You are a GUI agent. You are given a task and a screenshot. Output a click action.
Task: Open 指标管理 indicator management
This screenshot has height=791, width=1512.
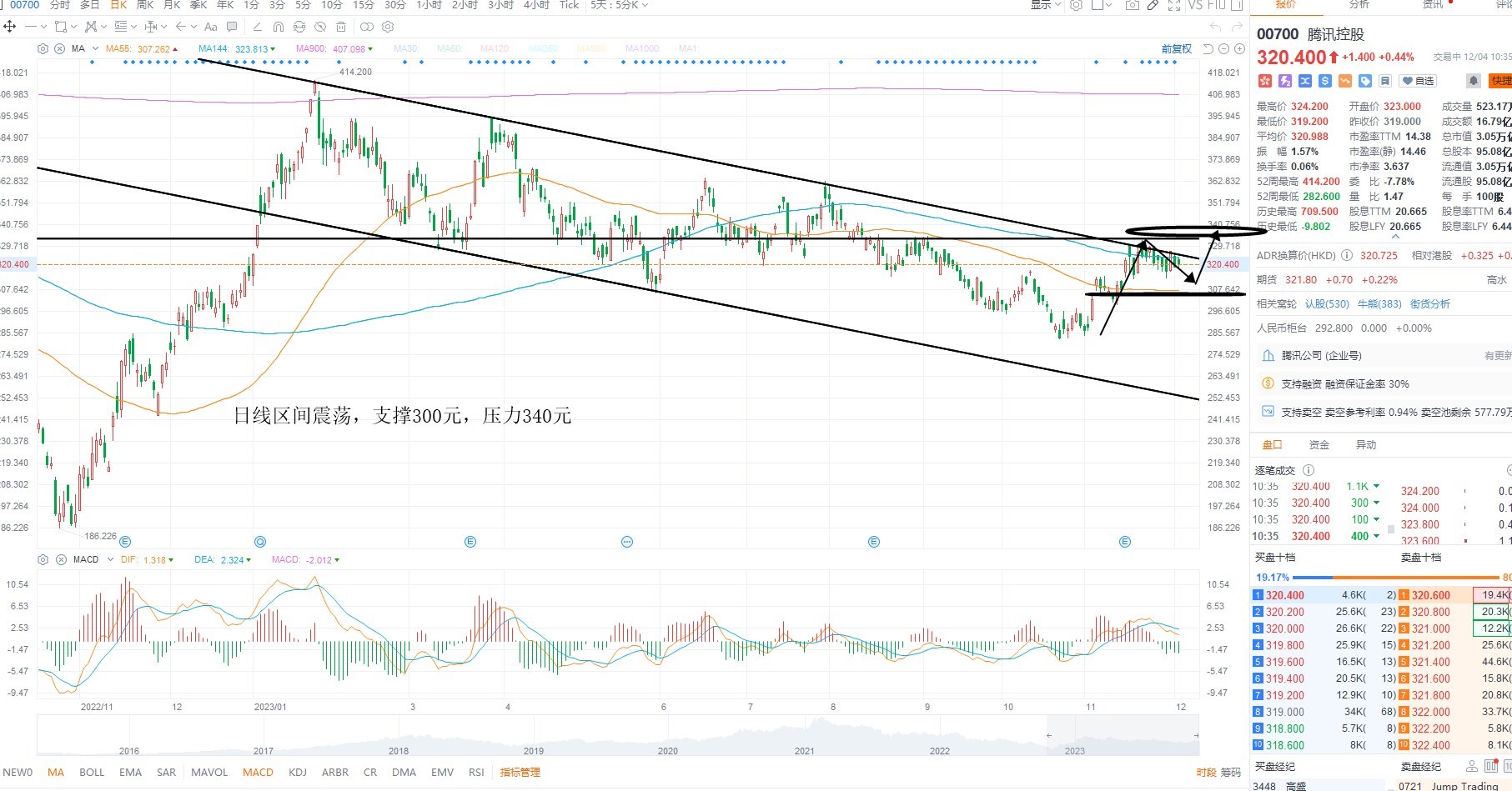pos(520,773)
